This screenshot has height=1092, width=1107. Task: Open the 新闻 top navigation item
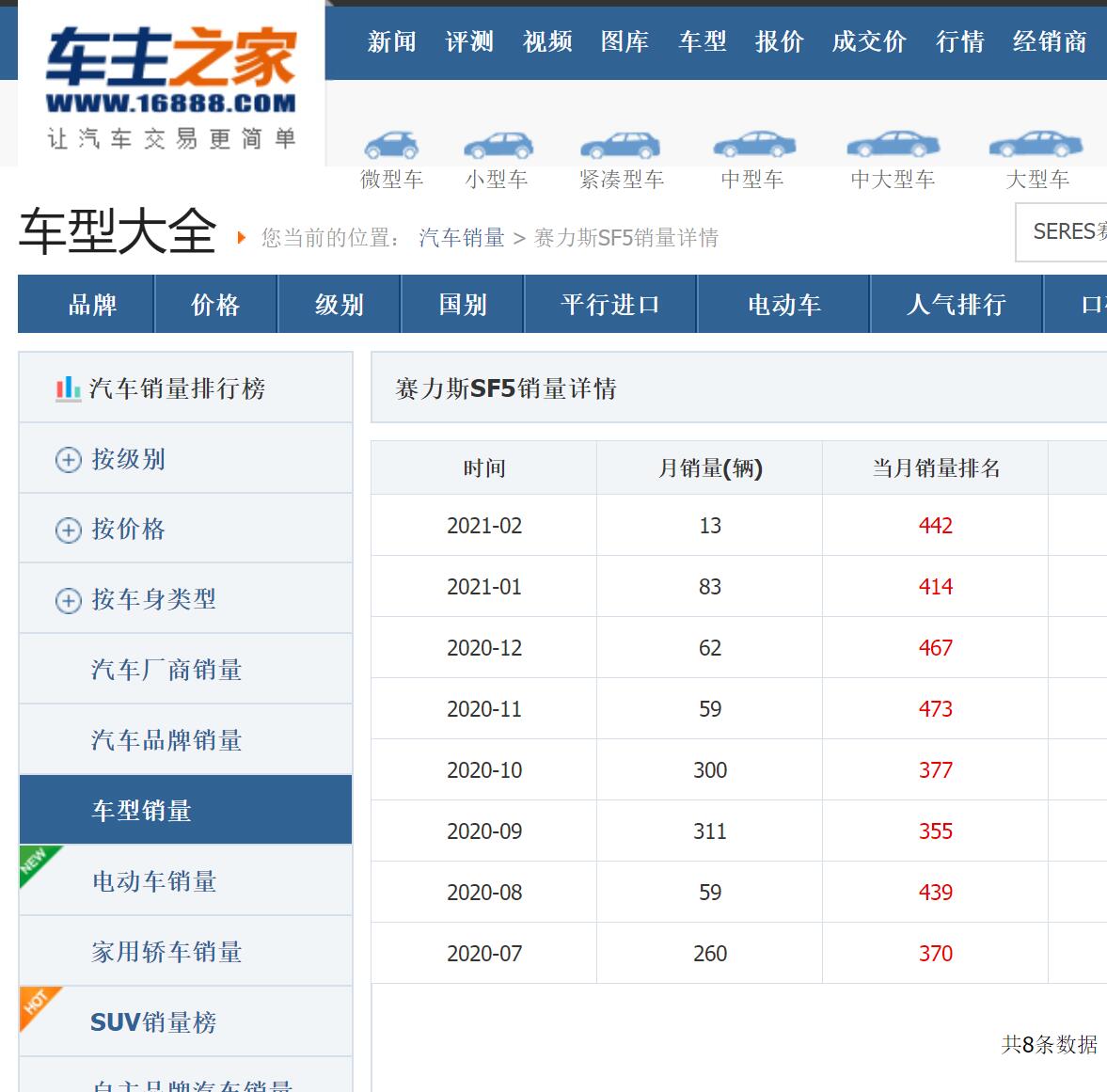[392, 41]
